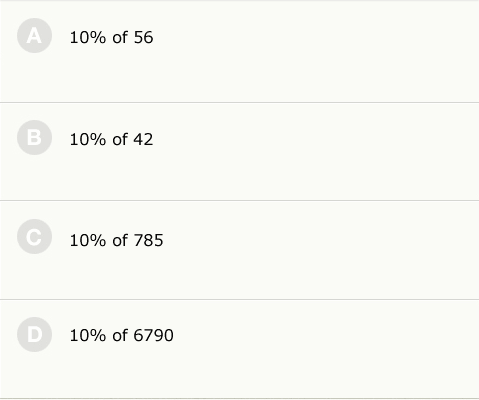Click the number 6790 in option D
This screenshot has height=400, width=479.
(x=153, y=335)
